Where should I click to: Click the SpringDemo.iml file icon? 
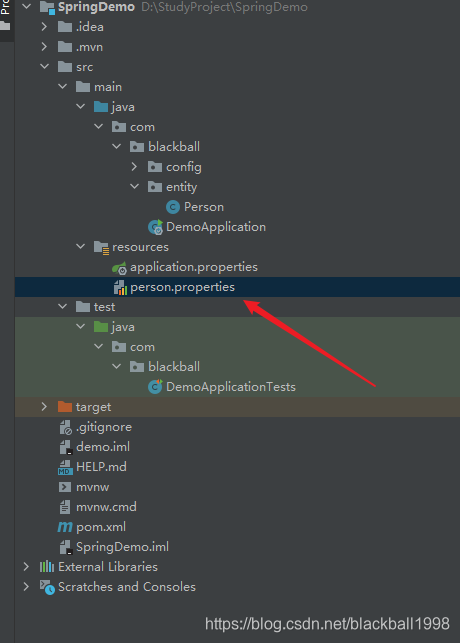coord(66,547)
